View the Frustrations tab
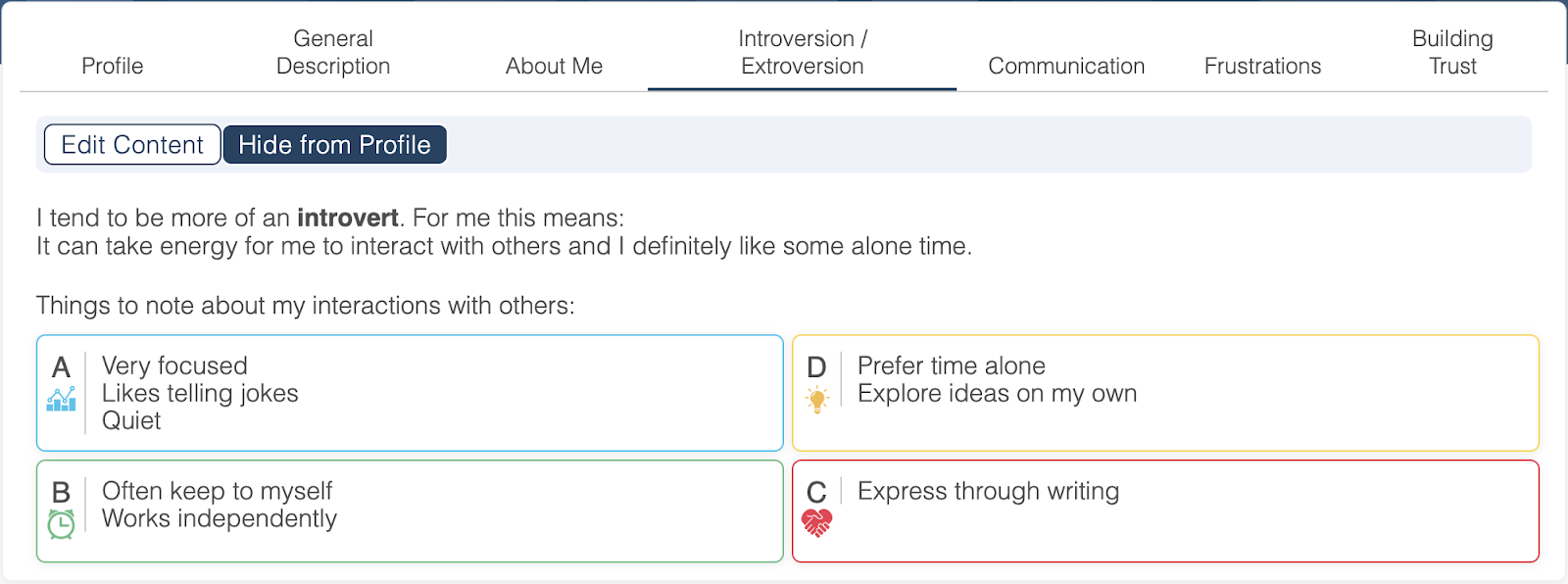The width and height of the screenshot is (1568, 584). 1262,66
